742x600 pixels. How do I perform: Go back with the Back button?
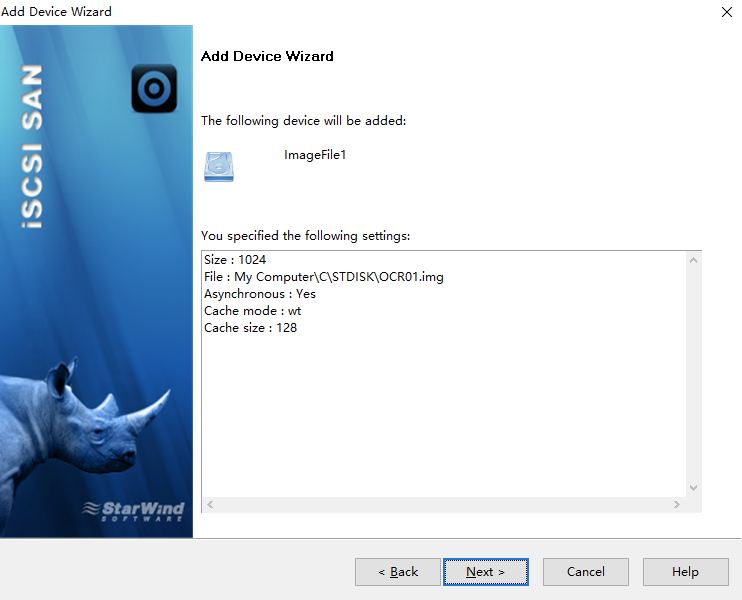tap(398, 572)
